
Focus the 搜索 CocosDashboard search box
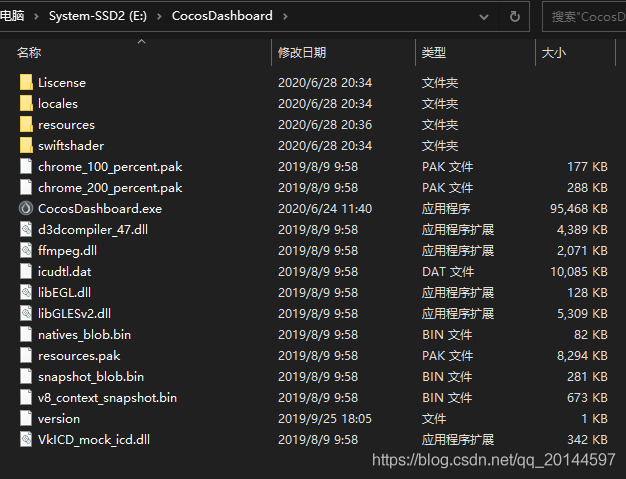coord(584,16)
